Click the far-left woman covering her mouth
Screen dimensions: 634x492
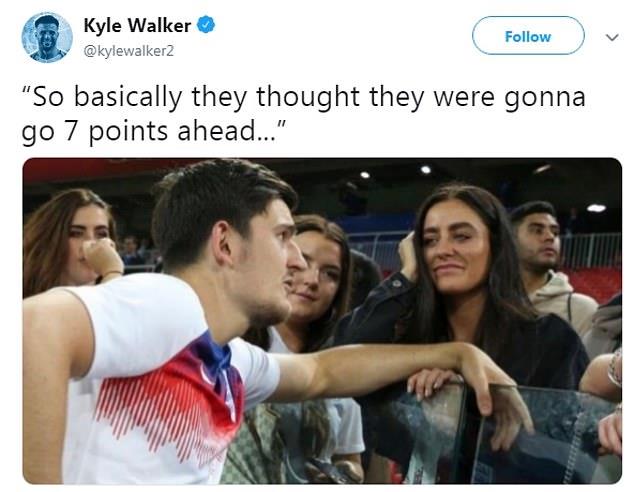(74, 239)
